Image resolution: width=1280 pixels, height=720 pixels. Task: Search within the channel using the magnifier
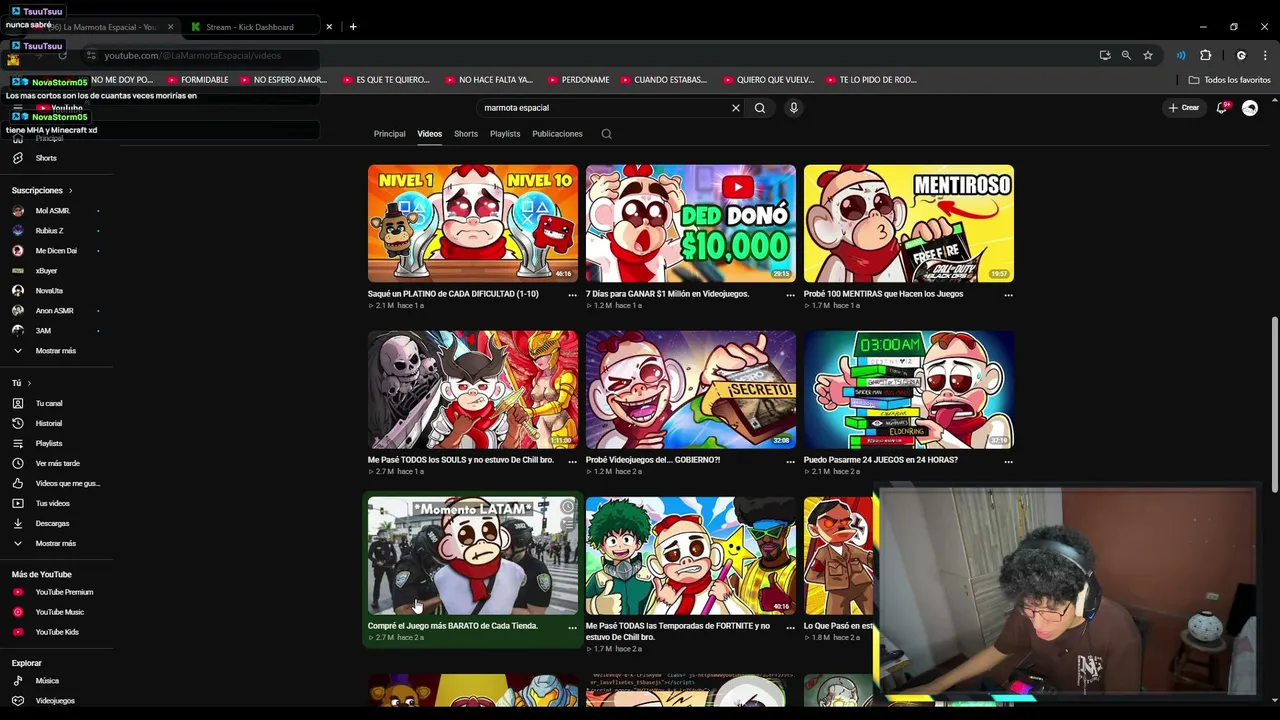(x=606, y=134)
